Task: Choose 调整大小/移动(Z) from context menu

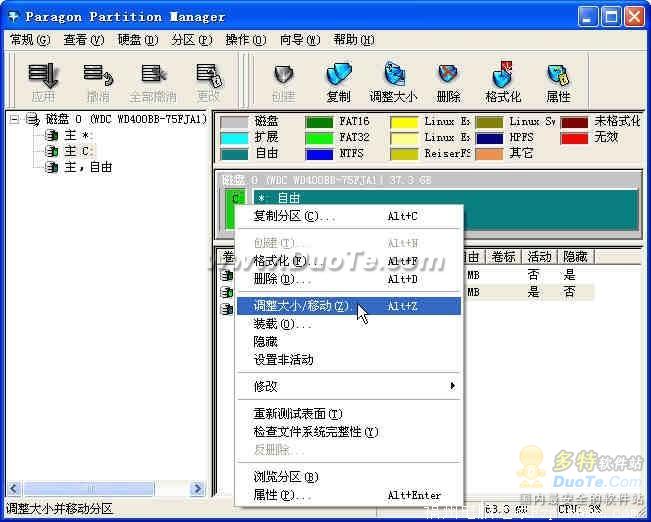Action: point(349,306)
